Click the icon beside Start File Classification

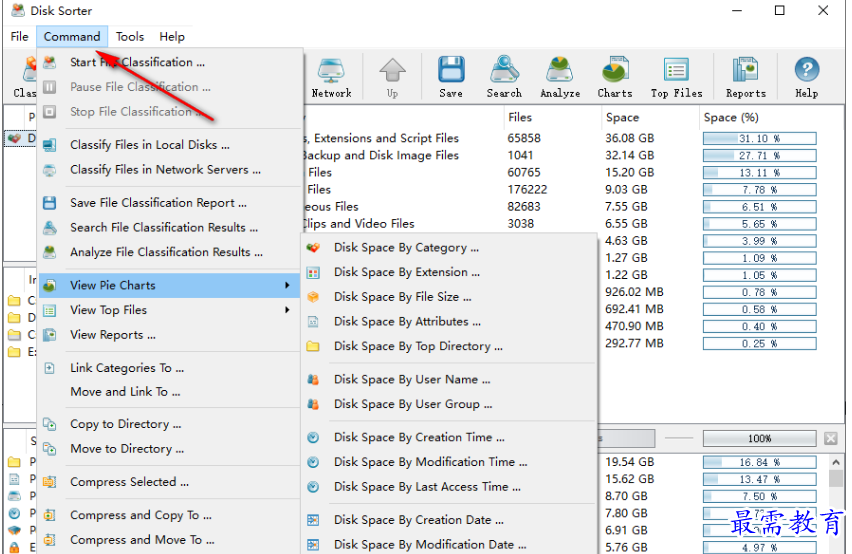[x=49, y=62]
